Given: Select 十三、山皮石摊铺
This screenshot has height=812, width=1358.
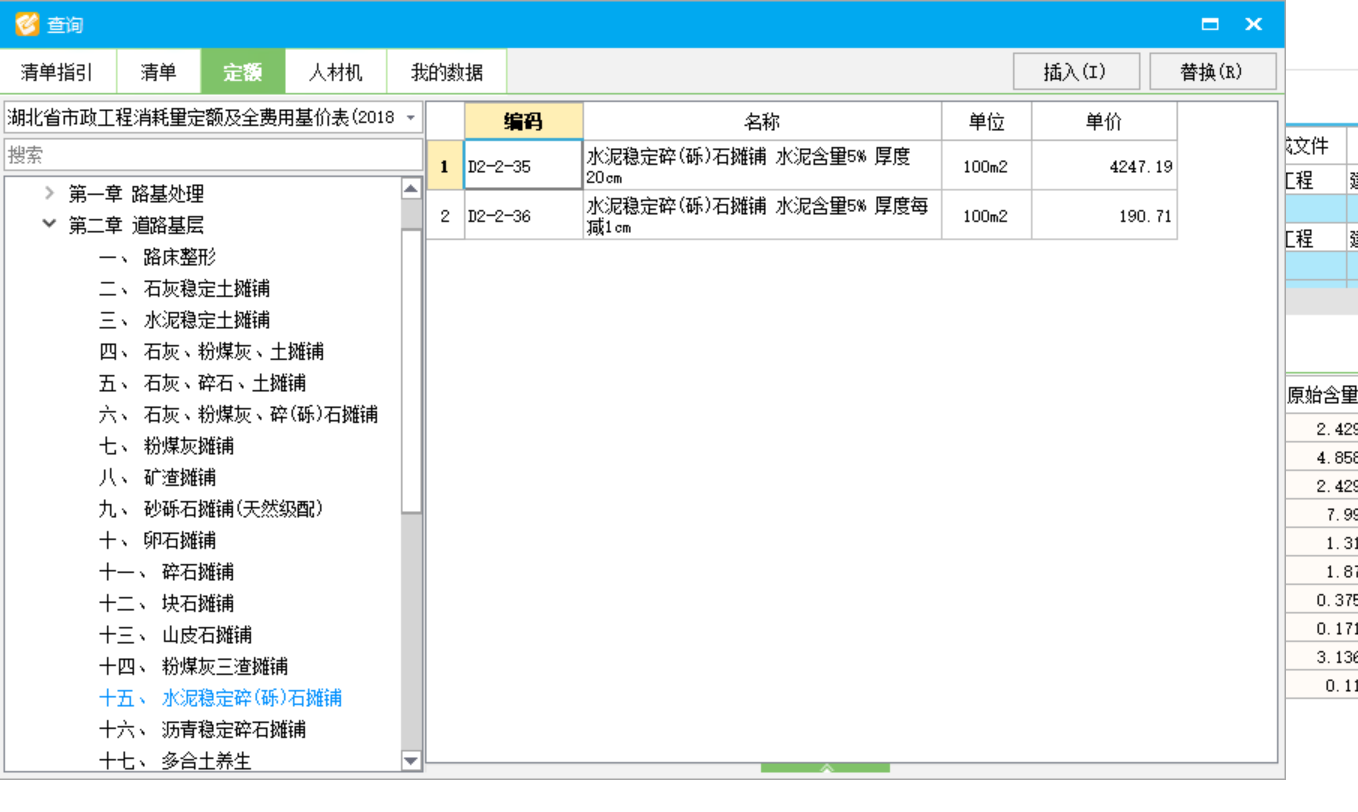Looking at the screenshot, I should click(175, 635).
